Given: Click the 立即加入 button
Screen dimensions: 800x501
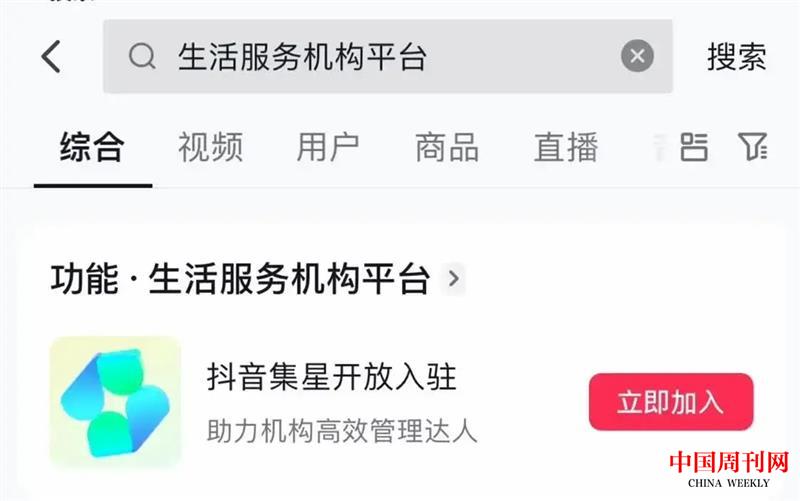Looking at the screenshot, I should click(671, 402).
